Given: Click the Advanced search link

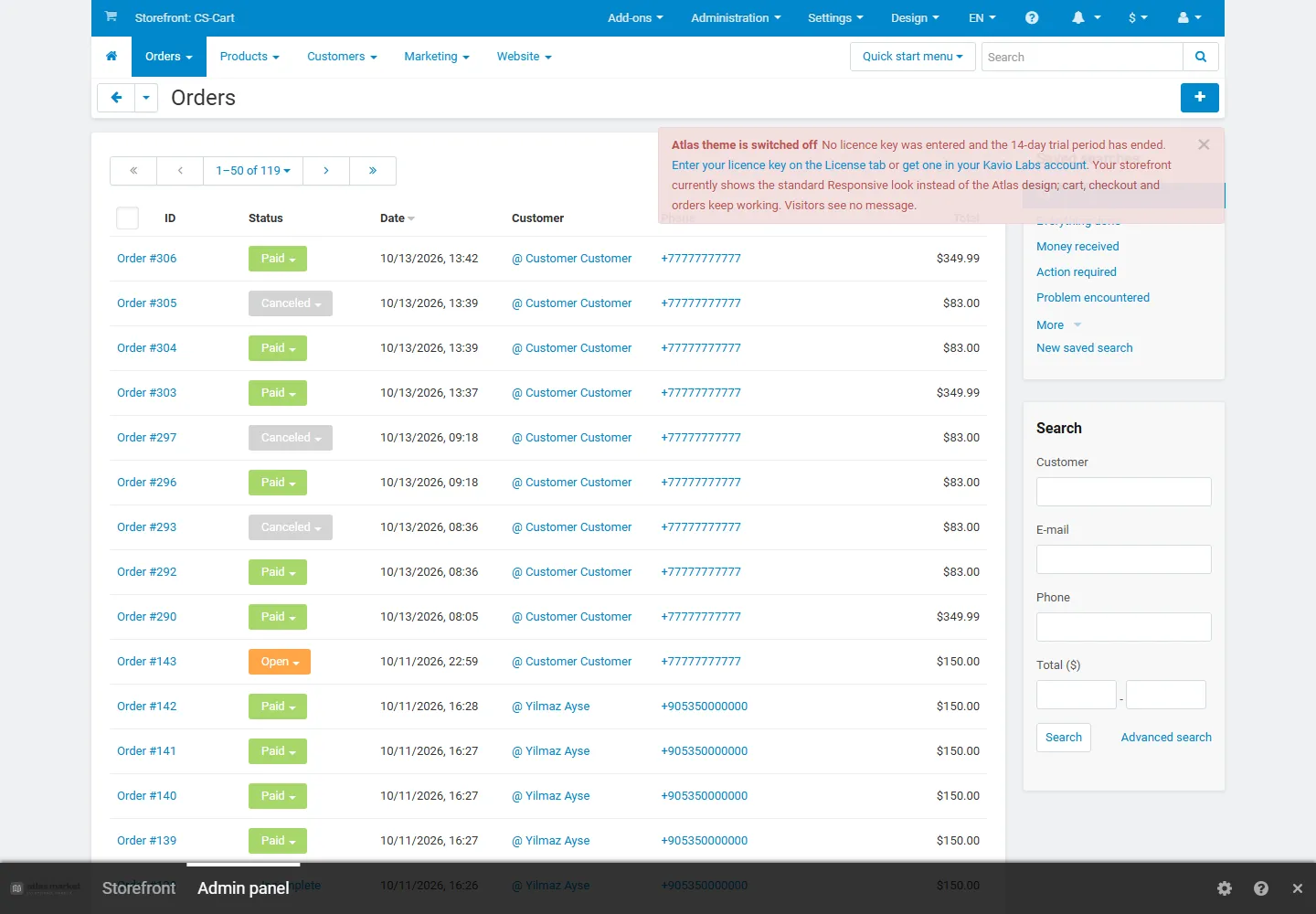Looking at the screenshot, I should click(x=1166, y=738).
